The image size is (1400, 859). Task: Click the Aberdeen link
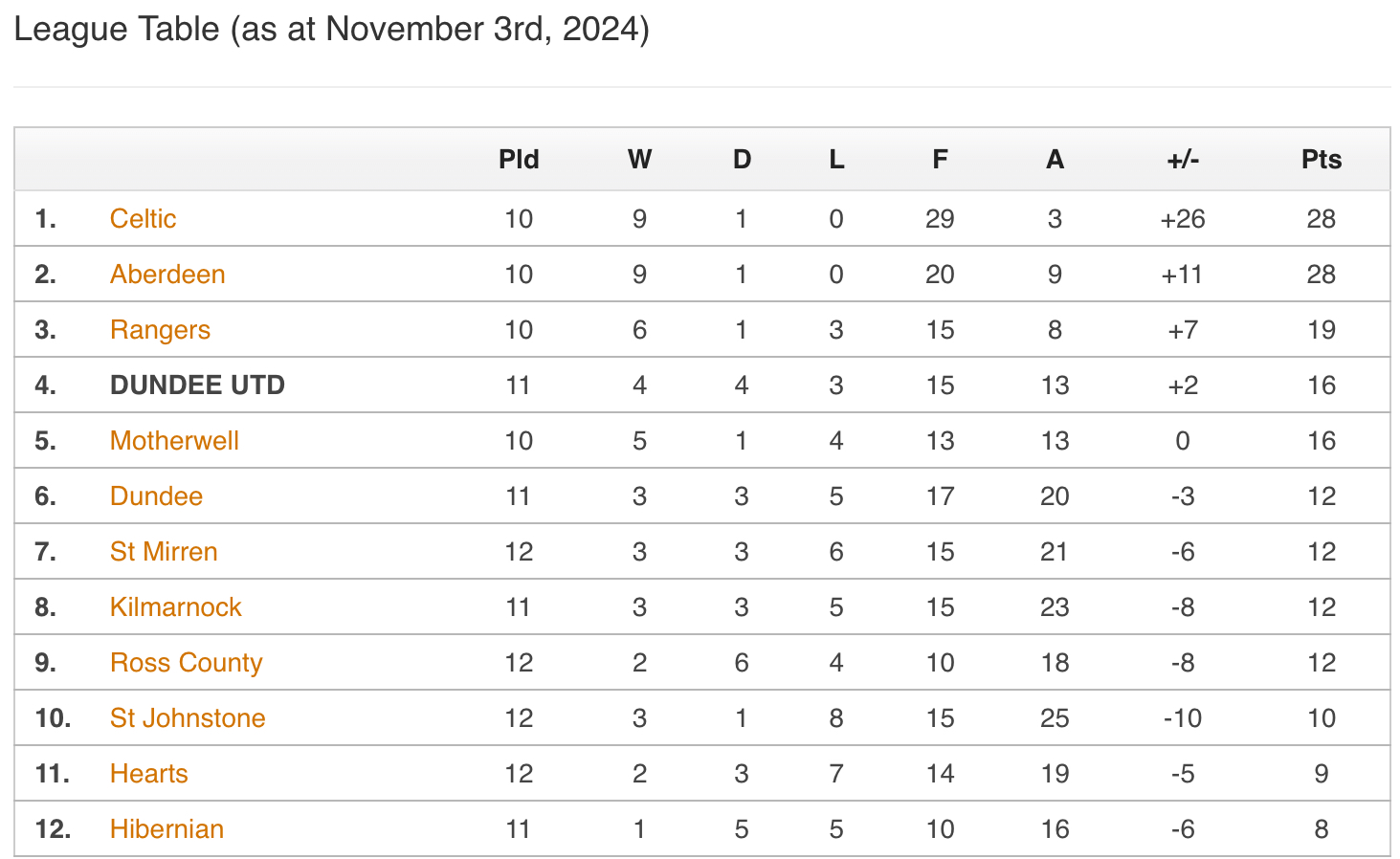[167, 275]
